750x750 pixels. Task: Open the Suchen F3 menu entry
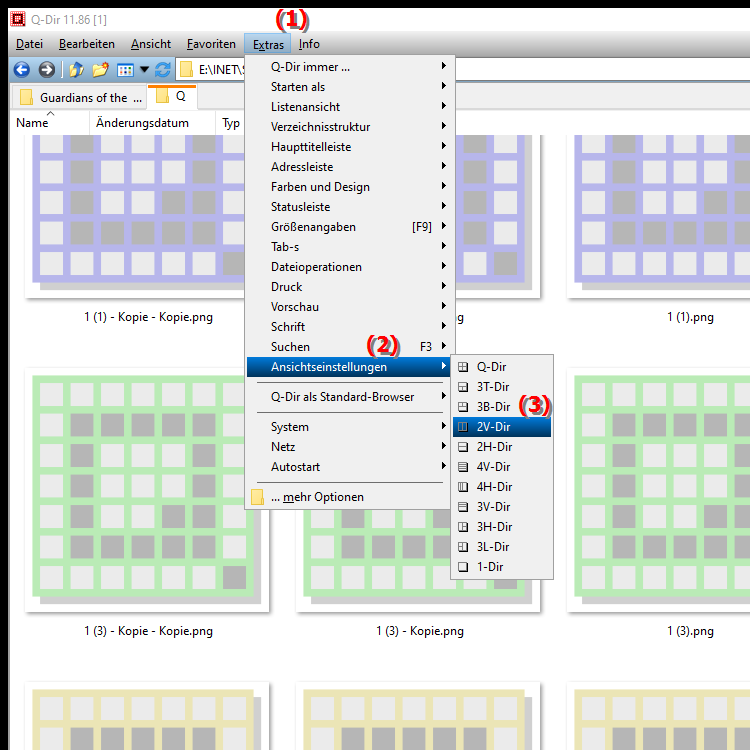[350, 347]
